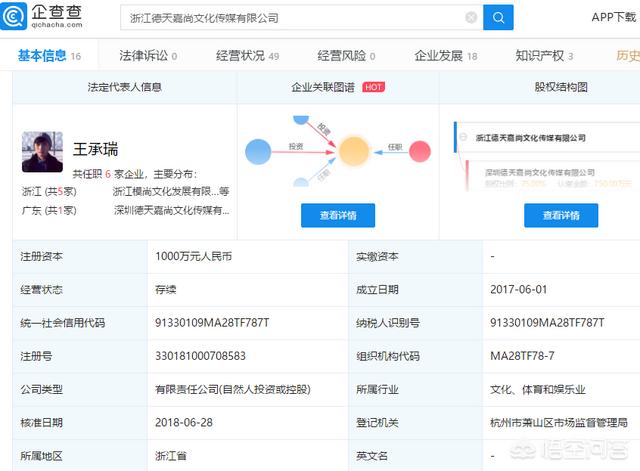Click the 股权结构图 header
Image resolution: width=640 pixels, height=471 pixels.
point(561,87)
